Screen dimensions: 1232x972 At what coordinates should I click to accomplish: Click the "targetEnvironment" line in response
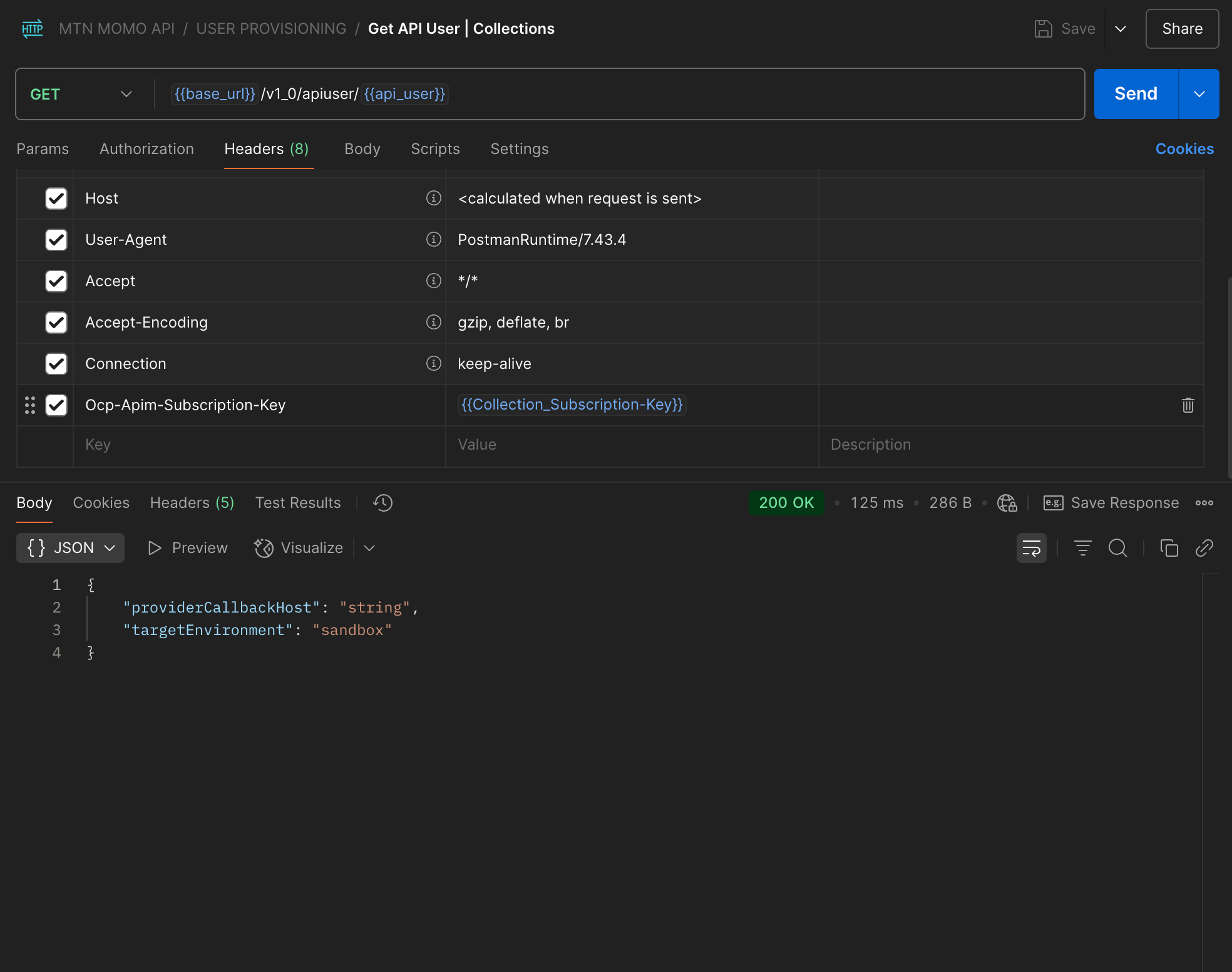[257, 630]
